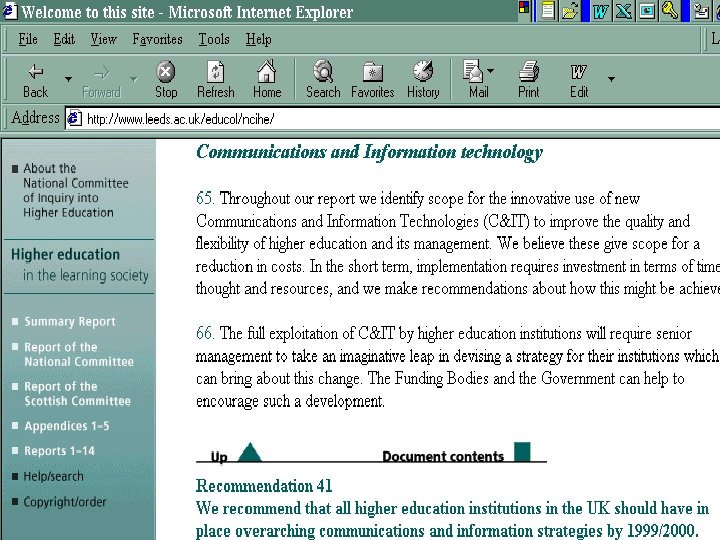The height and width of the screenshot is (540, 720).
Task: Open the View menu
Action: (103, 39)
